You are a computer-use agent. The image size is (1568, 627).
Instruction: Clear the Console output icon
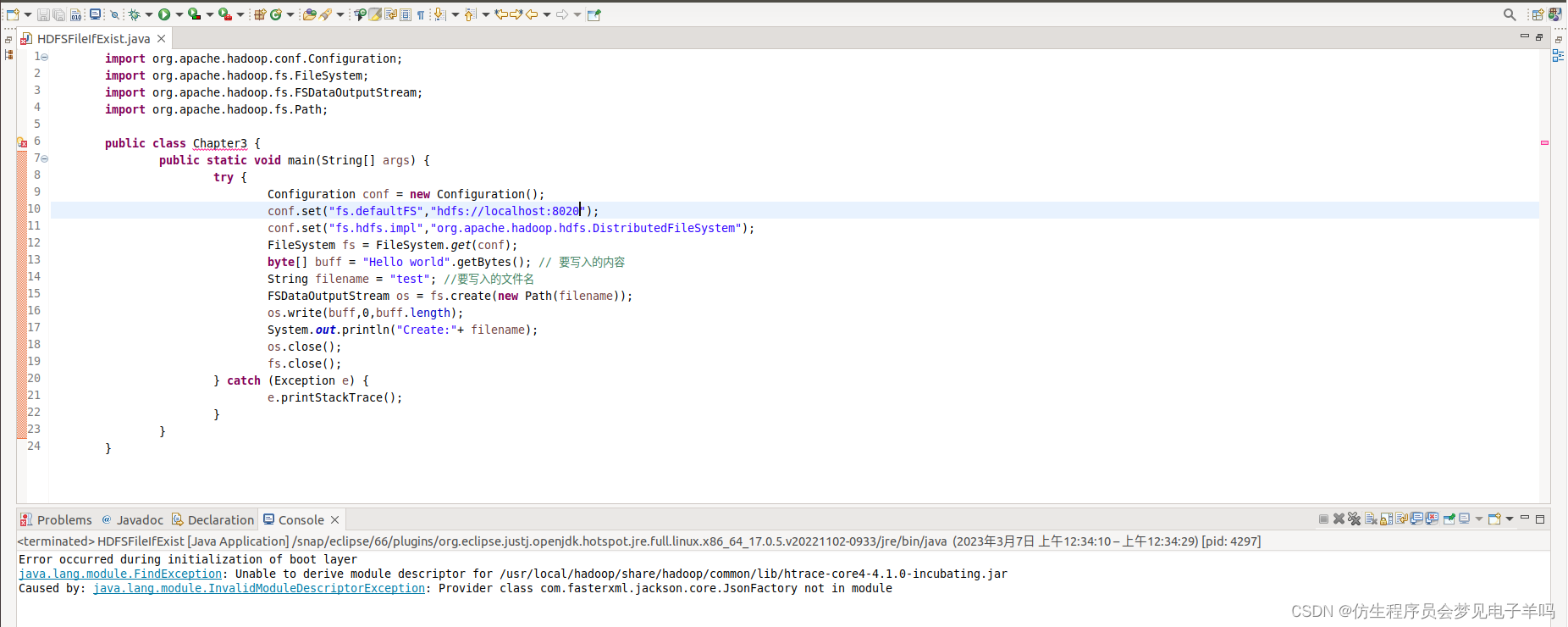coord(1371,519)
